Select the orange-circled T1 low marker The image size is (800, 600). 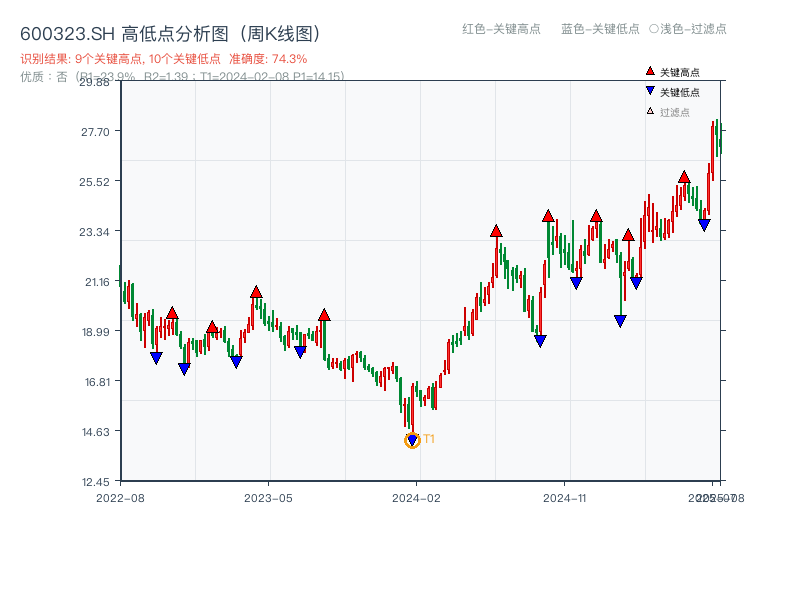[412, 440]
